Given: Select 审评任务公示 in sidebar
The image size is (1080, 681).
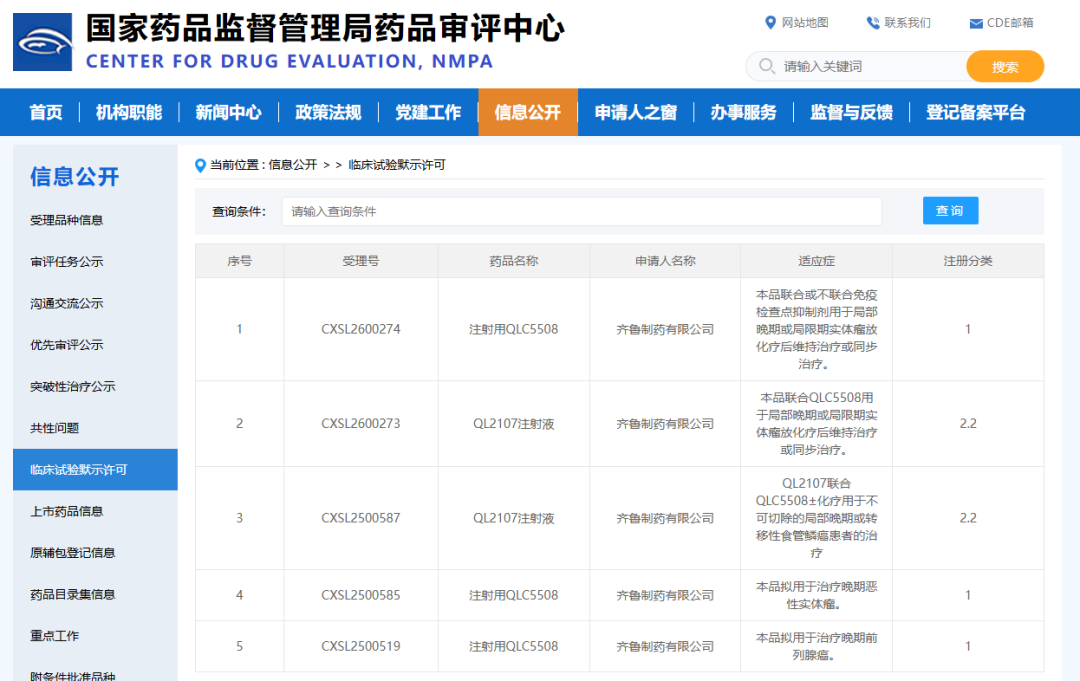Looking at the screenshot, I should 67,262.
